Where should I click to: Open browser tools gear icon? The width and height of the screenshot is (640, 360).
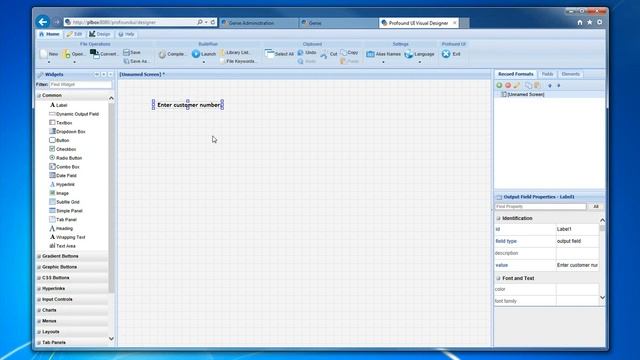click(x=599, y=22)
